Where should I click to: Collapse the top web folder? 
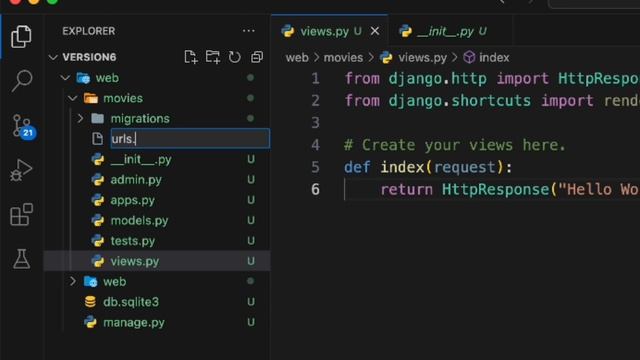[x=65, y=78]
